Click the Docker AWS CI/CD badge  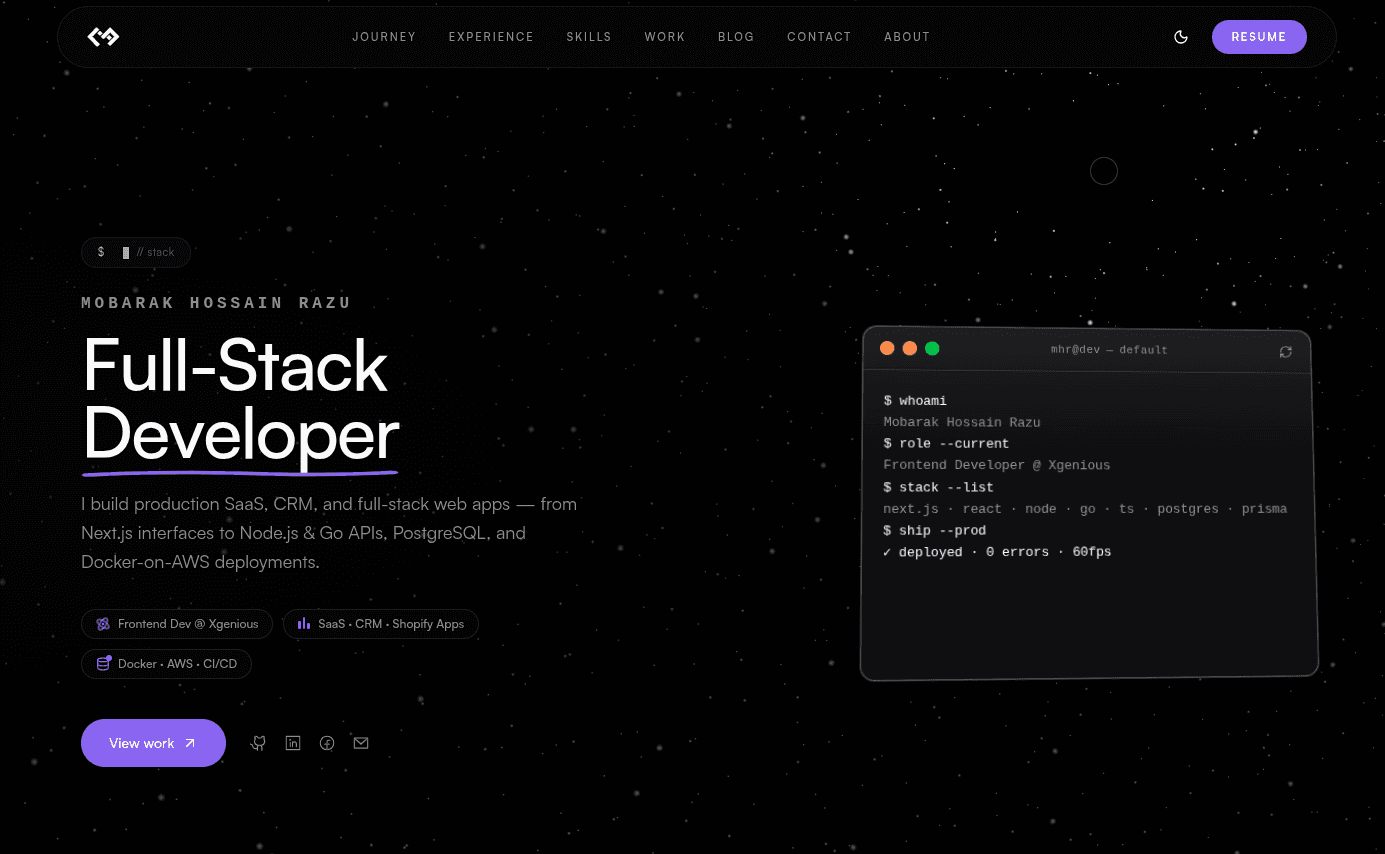pyautogui.click(x=166, y=664)
